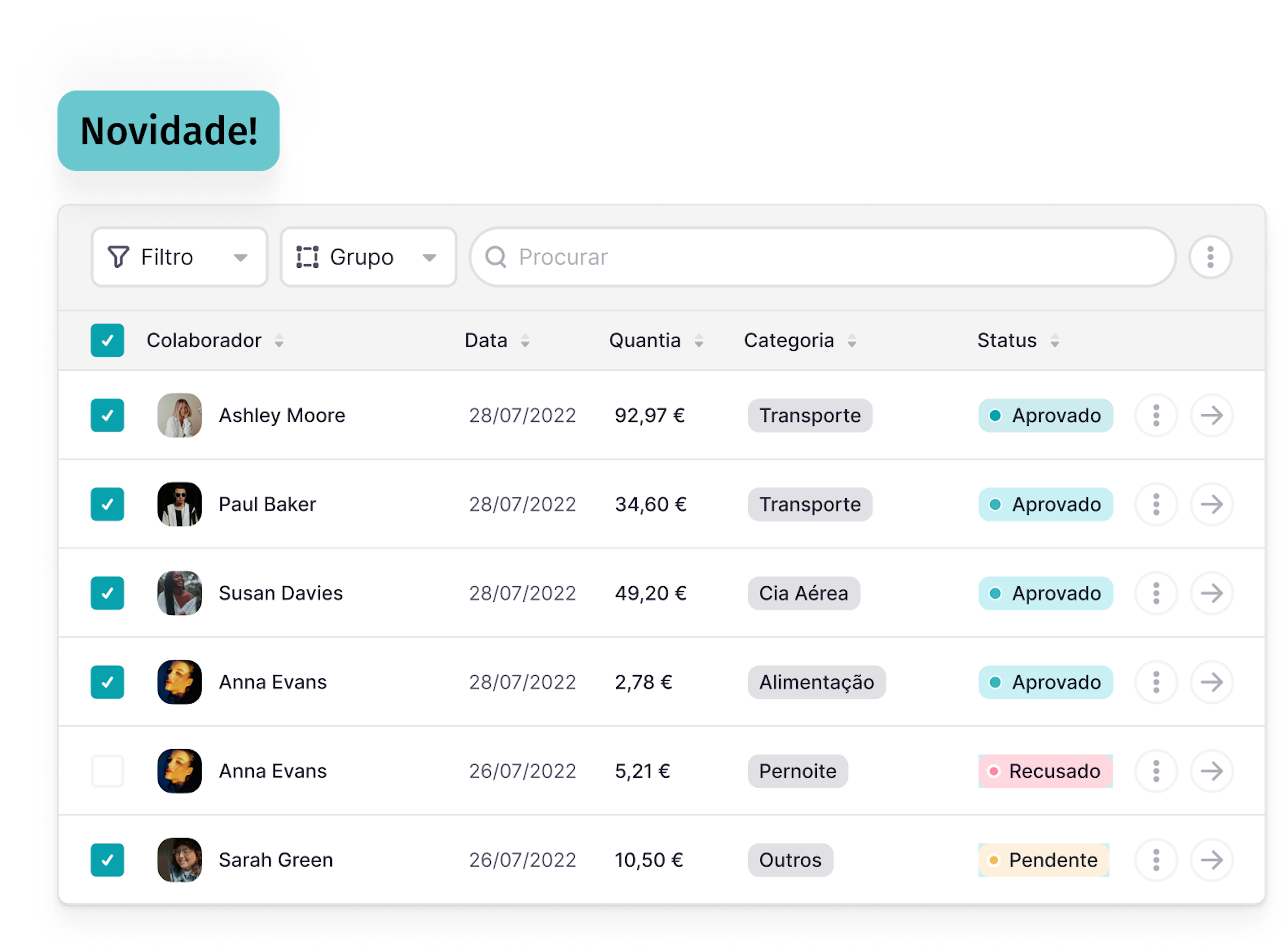
Task: Uncheck Sarah Green row checkbox
Action: (107, 859)
